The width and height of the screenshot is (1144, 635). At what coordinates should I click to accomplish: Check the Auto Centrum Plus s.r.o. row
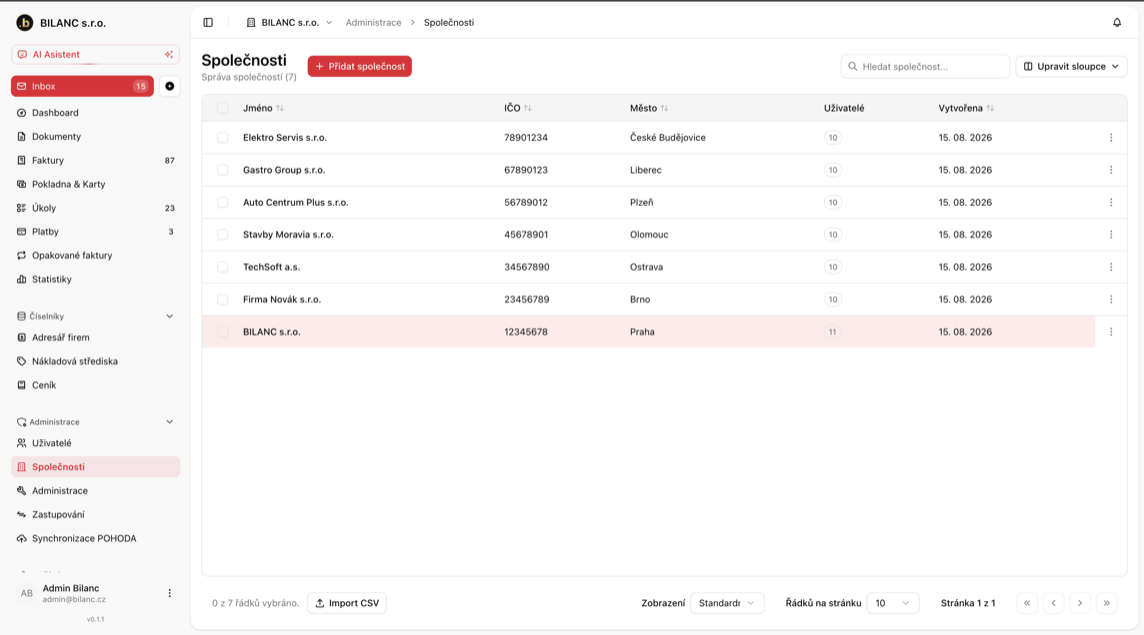click(223, 202)
